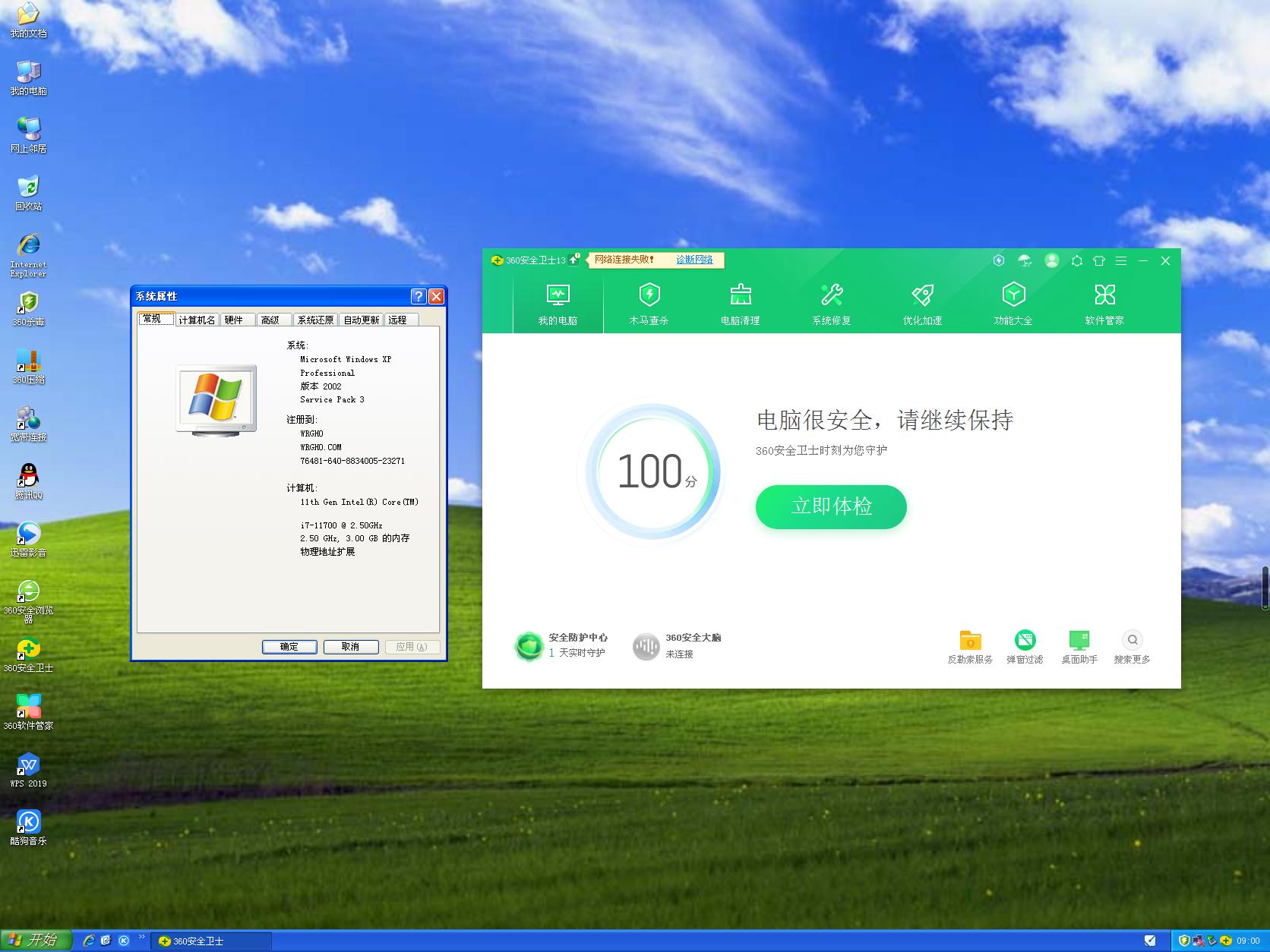The width and height of the screenshot is (1270, 952).
Task: Open 安全防护中心 shield icon
Action: click(x=529, y=645)
